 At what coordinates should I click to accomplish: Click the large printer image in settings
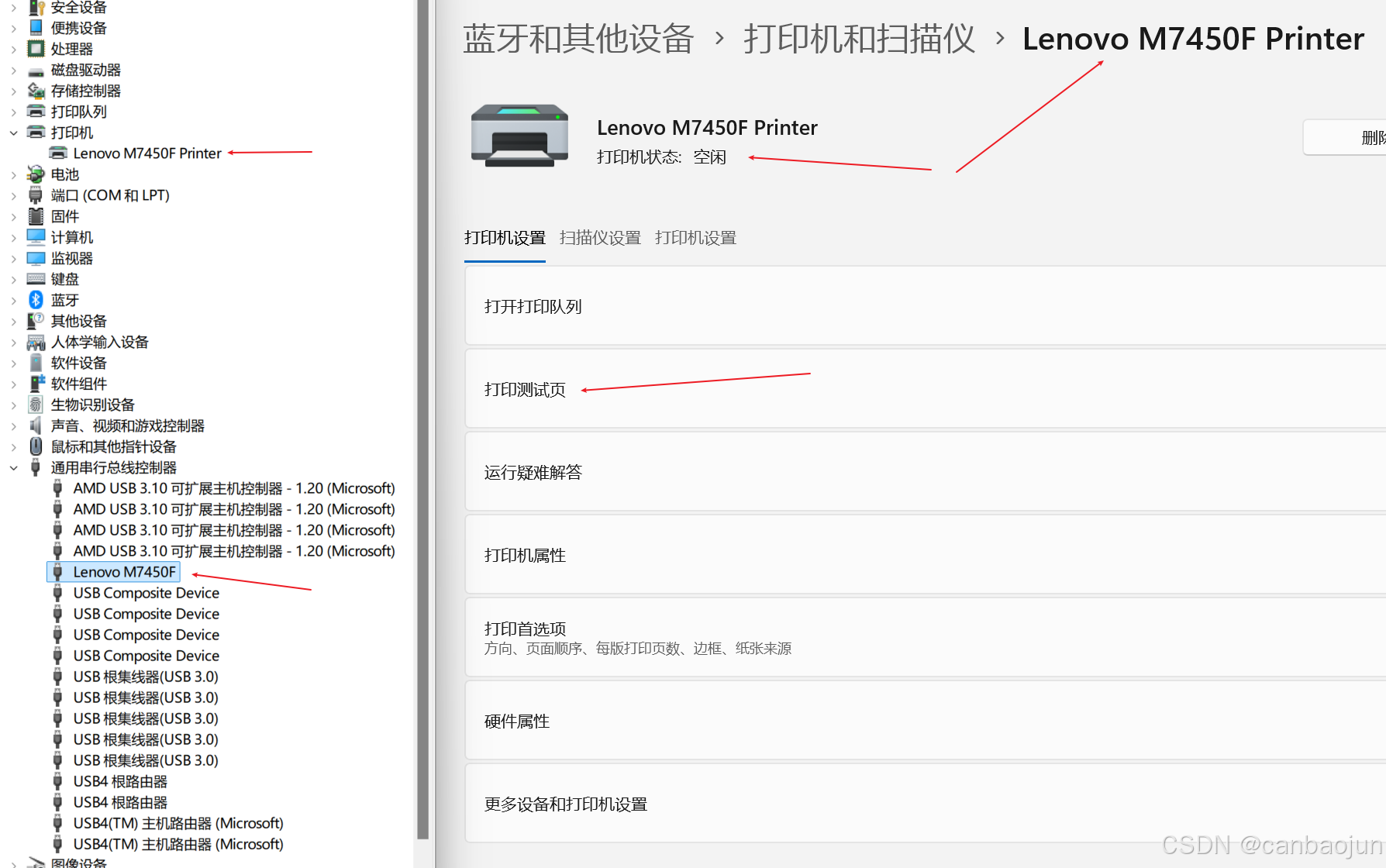click(x=519, y=136)
